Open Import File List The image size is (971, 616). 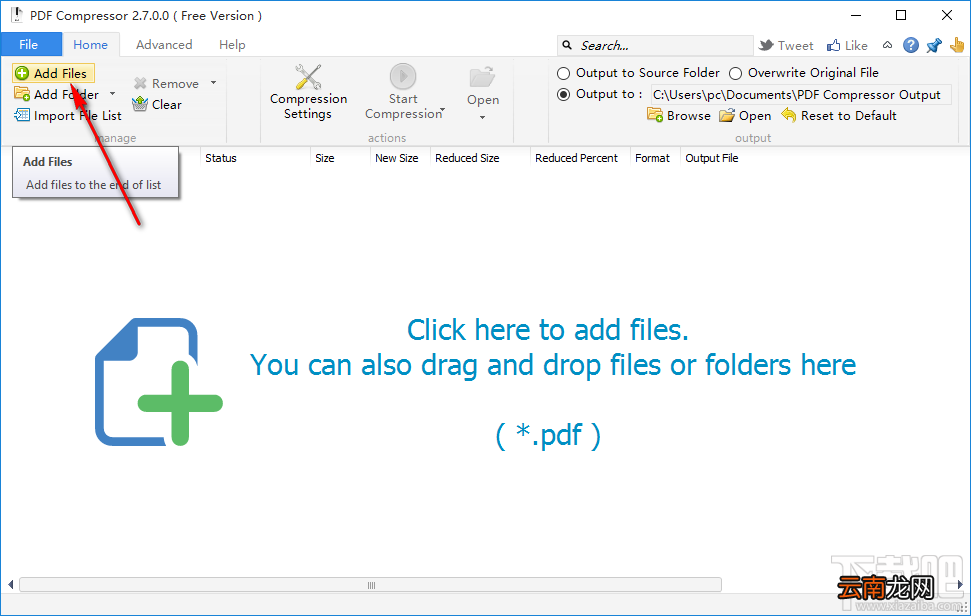(67, 115)
